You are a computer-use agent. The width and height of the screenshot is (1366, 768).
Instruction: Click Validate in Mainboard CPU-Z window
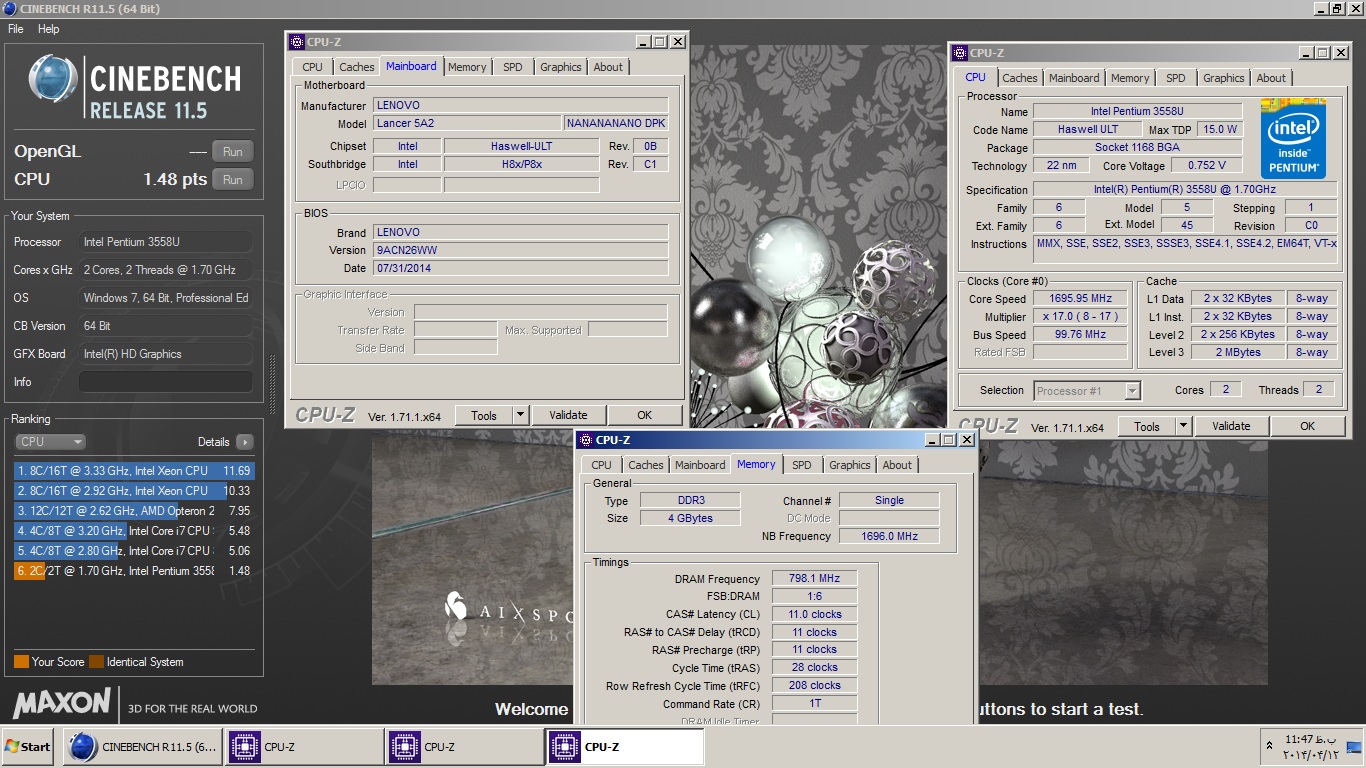click(568, 415)
